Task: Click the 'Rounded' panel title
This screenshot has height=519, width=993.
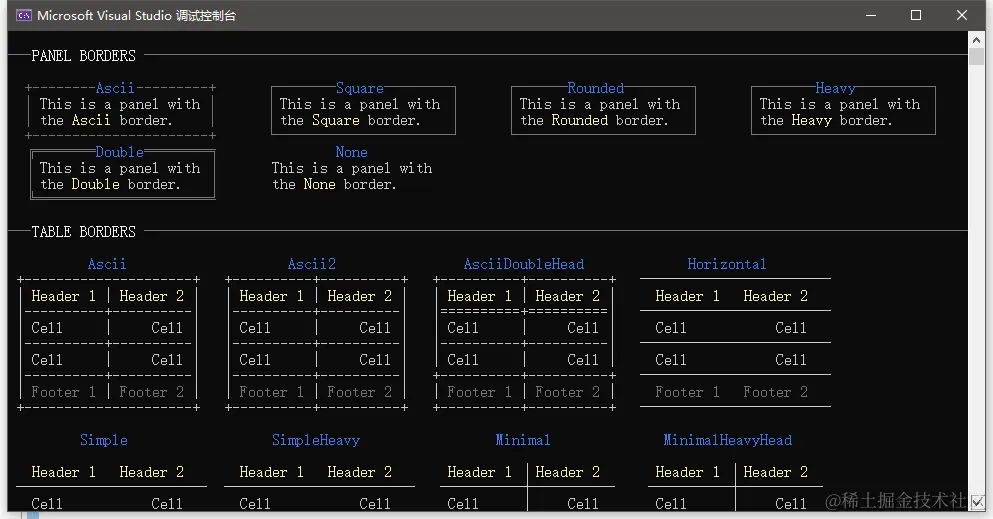Action: pyautogui.click(x=595, y=88)
